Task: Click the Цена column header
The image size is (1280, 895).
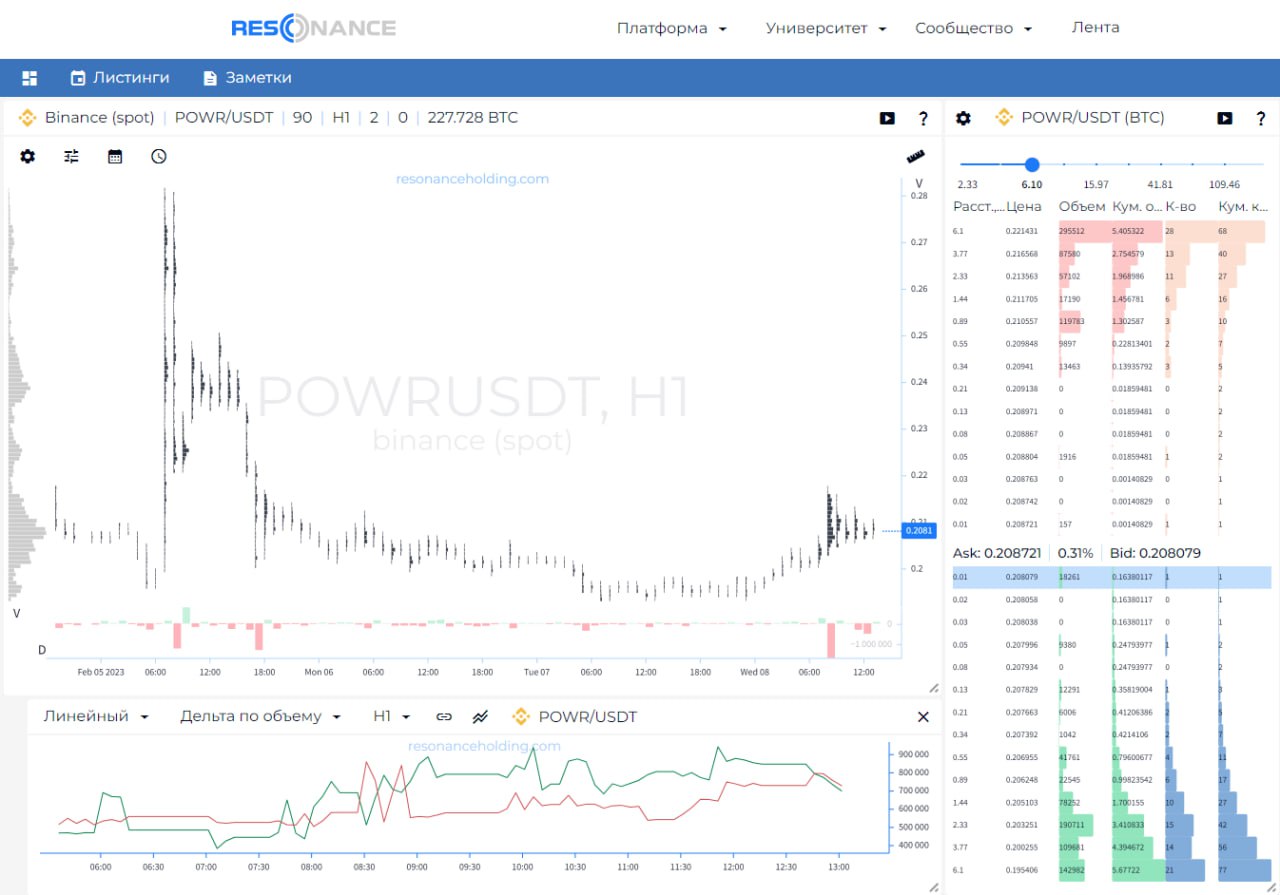Action: click(x=1024, y=207)
